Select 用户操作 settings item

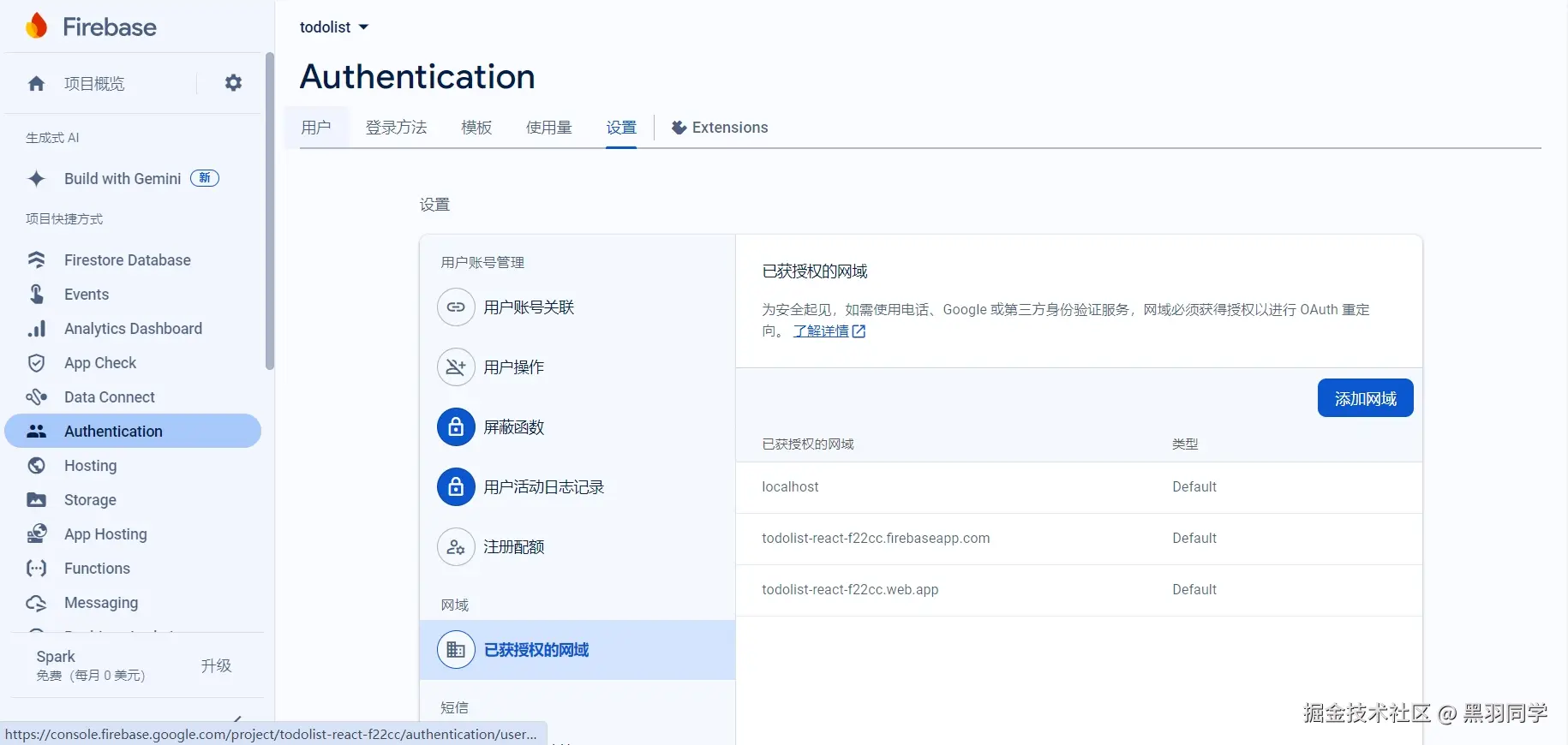578,367
